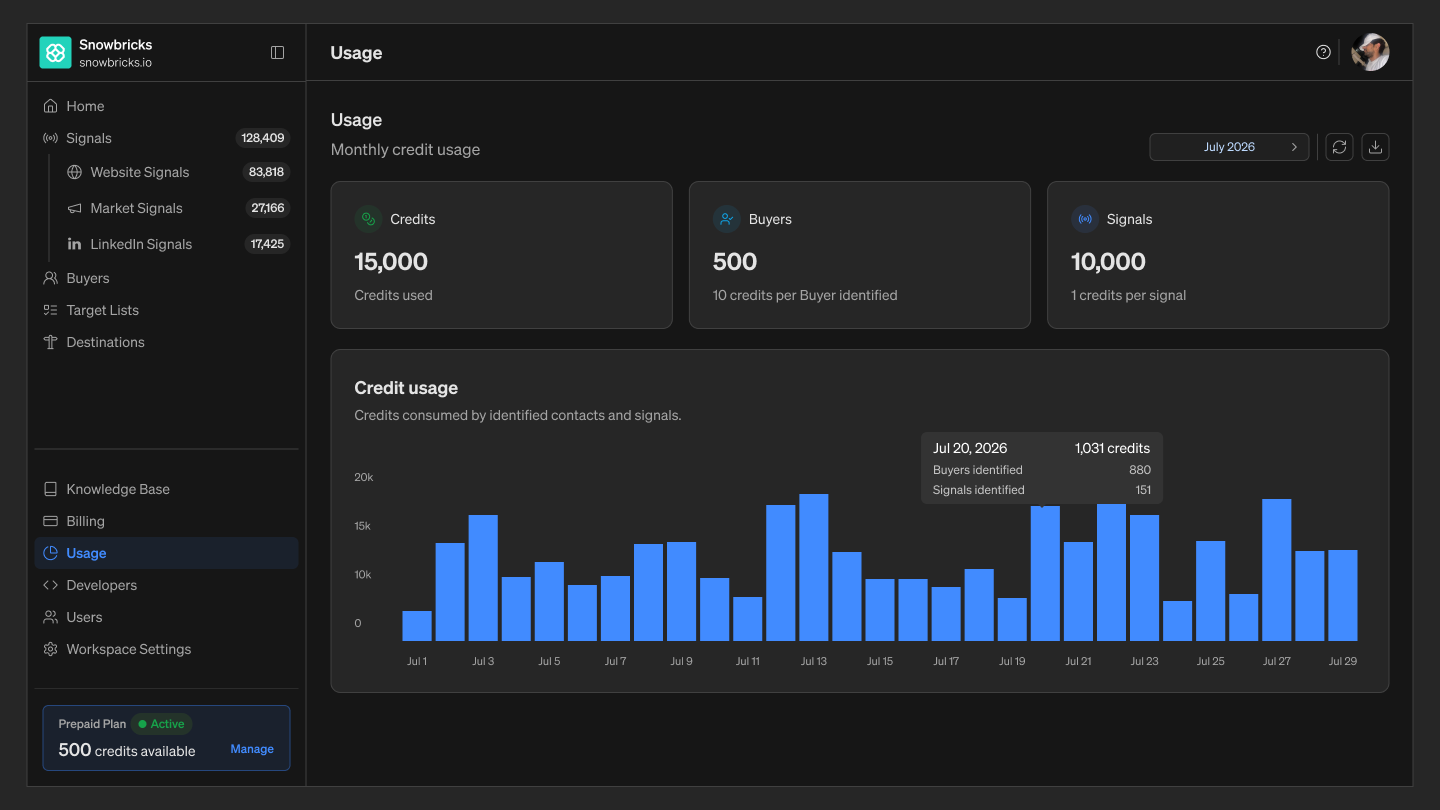Click the 500 Buyers value
This screenshot has height=810, width=1440.
(735, 262)
